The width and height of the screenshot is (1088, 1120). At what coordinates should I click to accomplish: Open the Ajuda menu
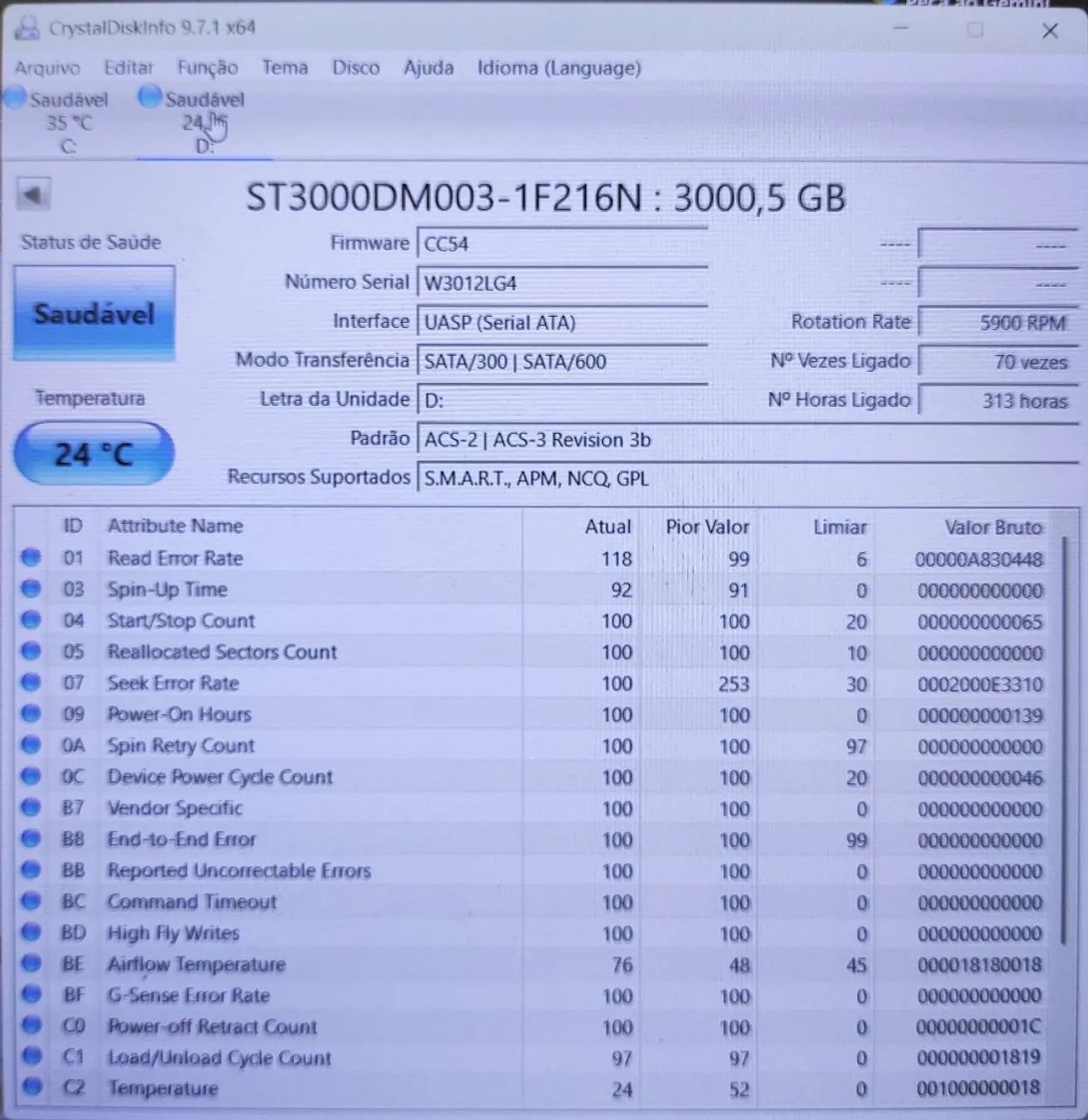click(428, 67)
